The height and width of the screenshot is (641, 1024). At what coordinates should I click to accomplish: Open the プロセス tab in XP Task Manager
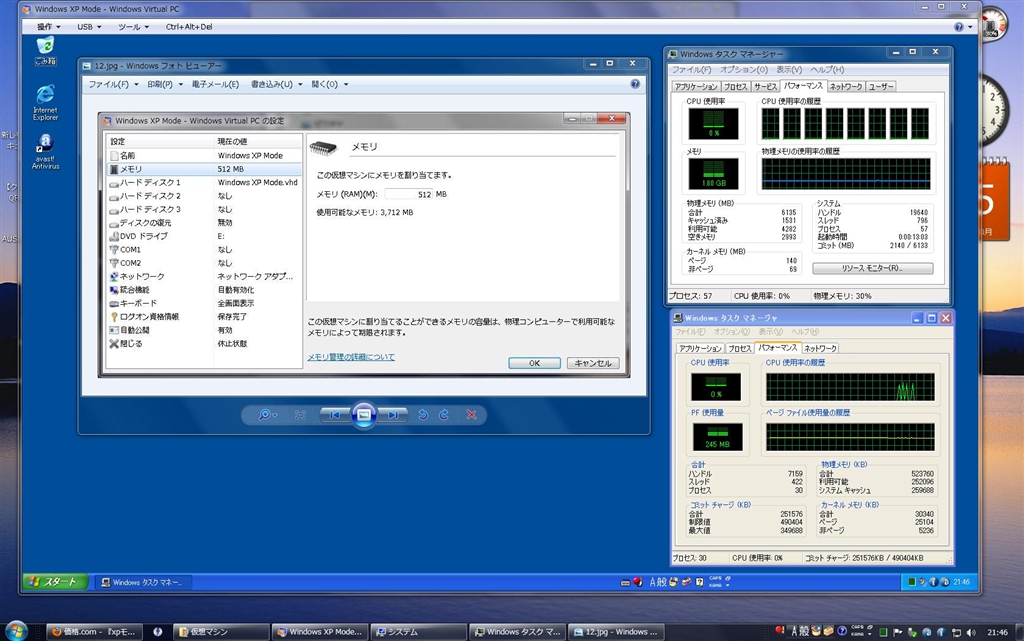click(740, 349)
